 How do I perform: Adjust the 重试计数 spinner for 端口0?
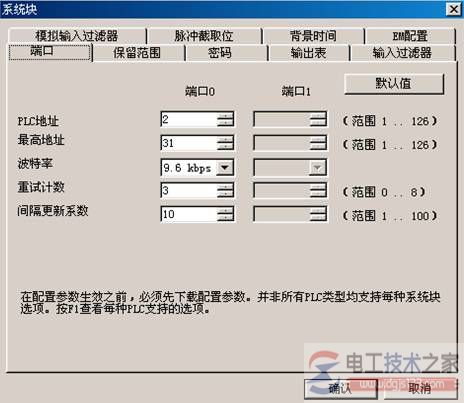(225, 190)
